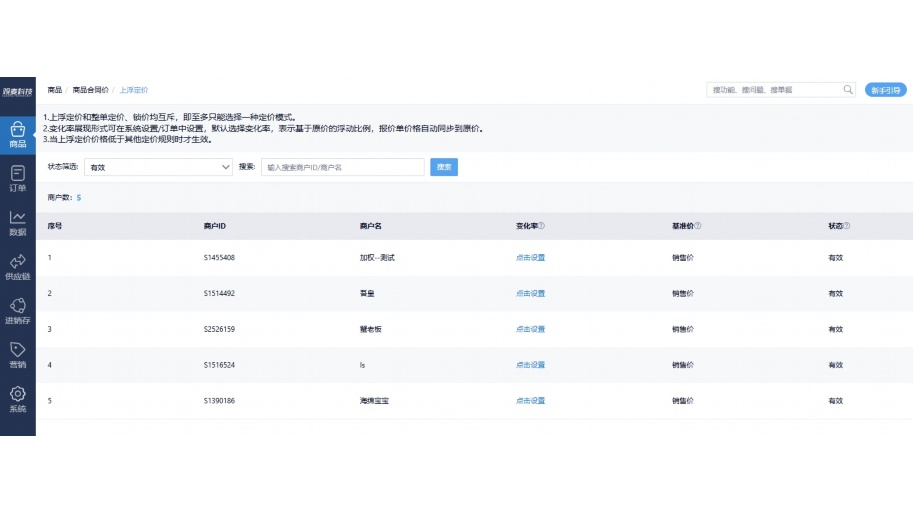Screen dimensions: 913x513
Task: Click 点击设置 for merchant S1516524
Action: point(530,365)
